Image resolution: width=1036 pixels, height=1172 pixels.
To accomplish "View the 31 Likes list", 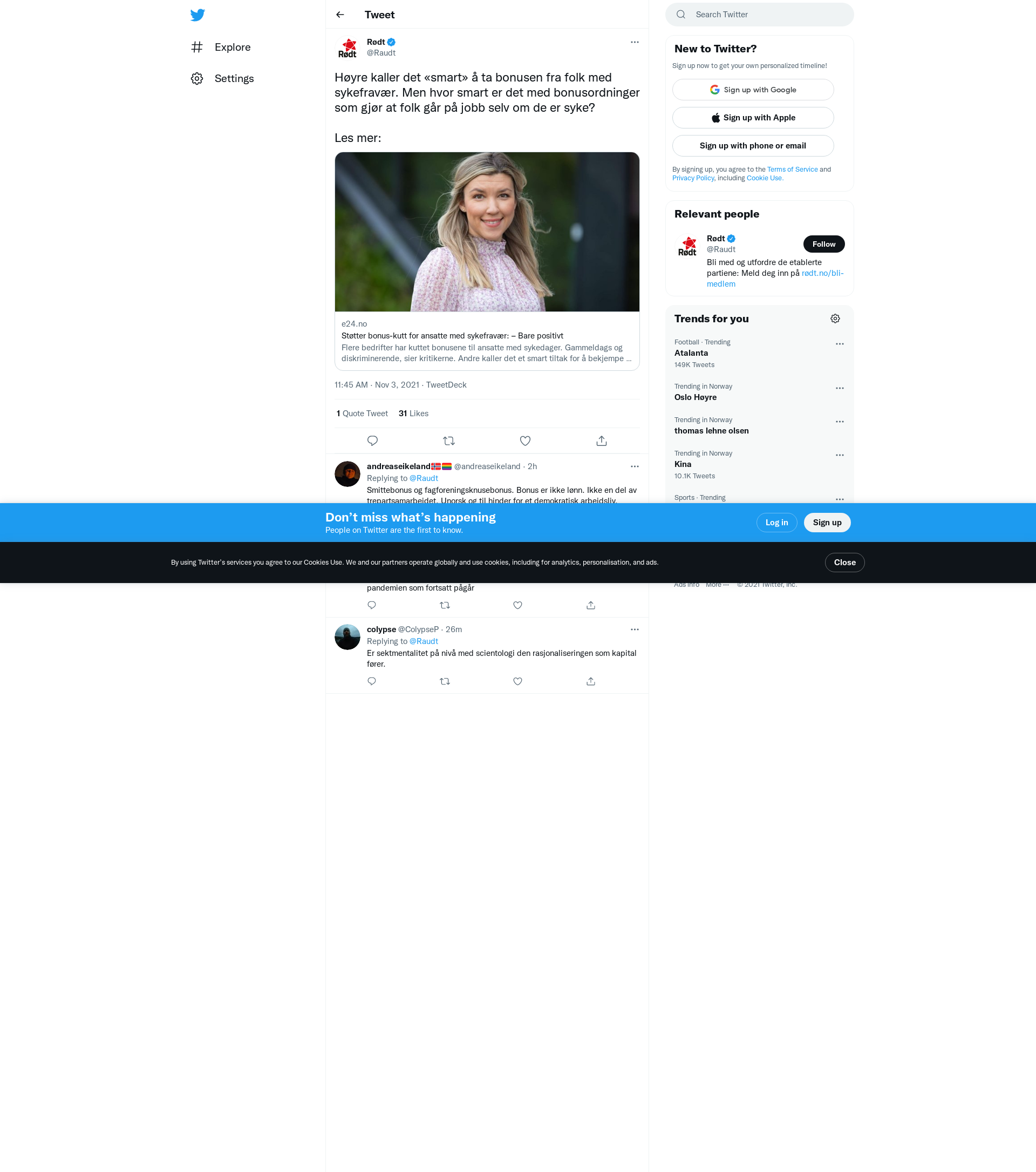I will coord(413,414).
